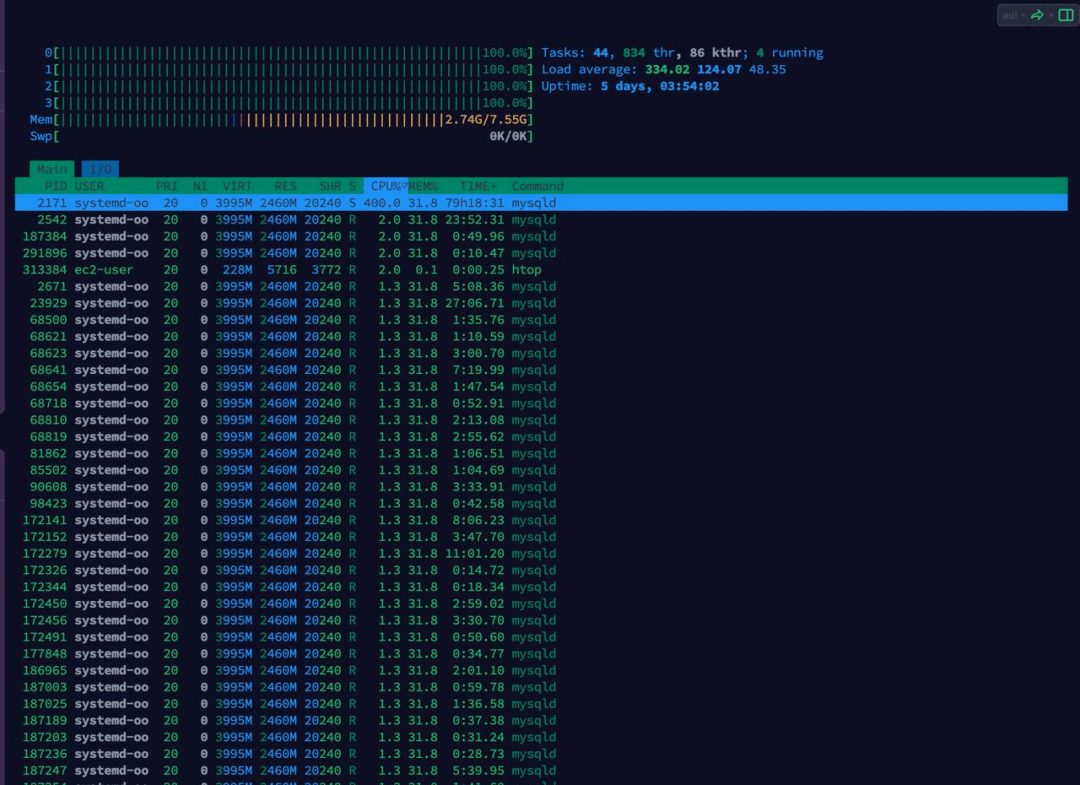Click the Command column header

pyautogui.click(x=537, y=186)
